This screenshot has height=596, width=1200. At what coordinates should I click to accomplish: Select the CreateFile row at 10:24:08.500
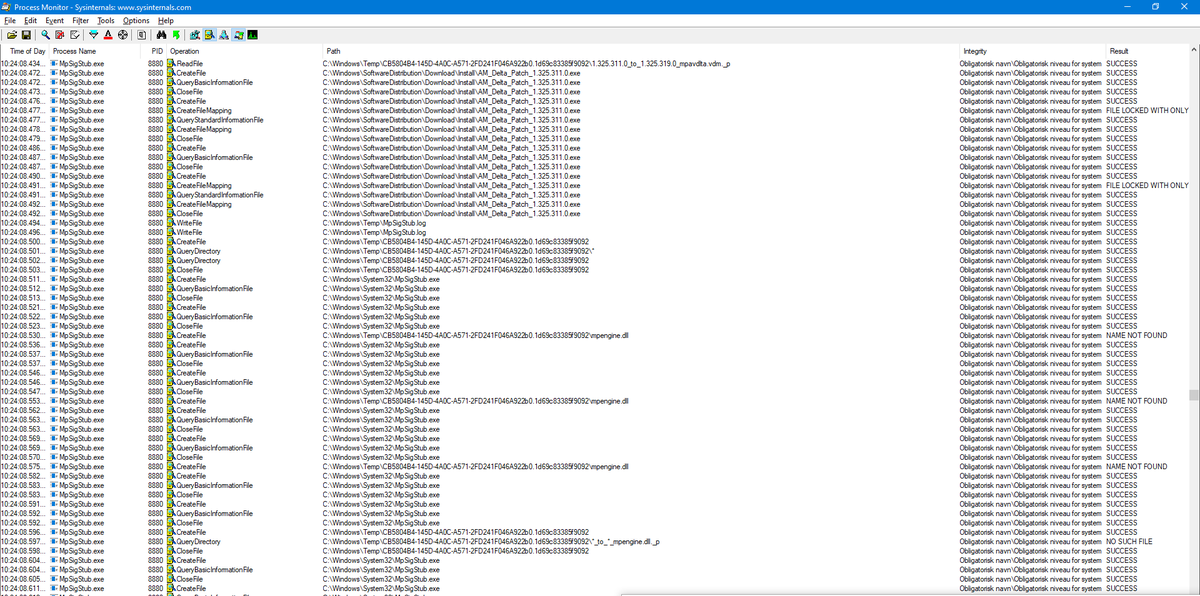tap(595, 241)
